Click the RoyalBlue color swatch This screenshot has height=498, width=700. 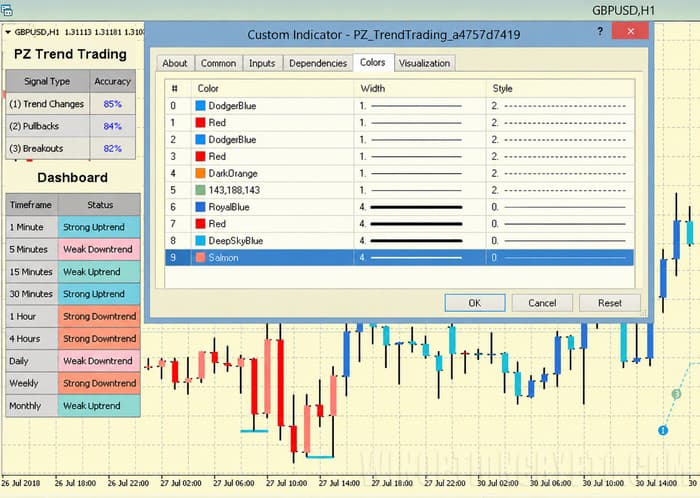click(200, 207)
